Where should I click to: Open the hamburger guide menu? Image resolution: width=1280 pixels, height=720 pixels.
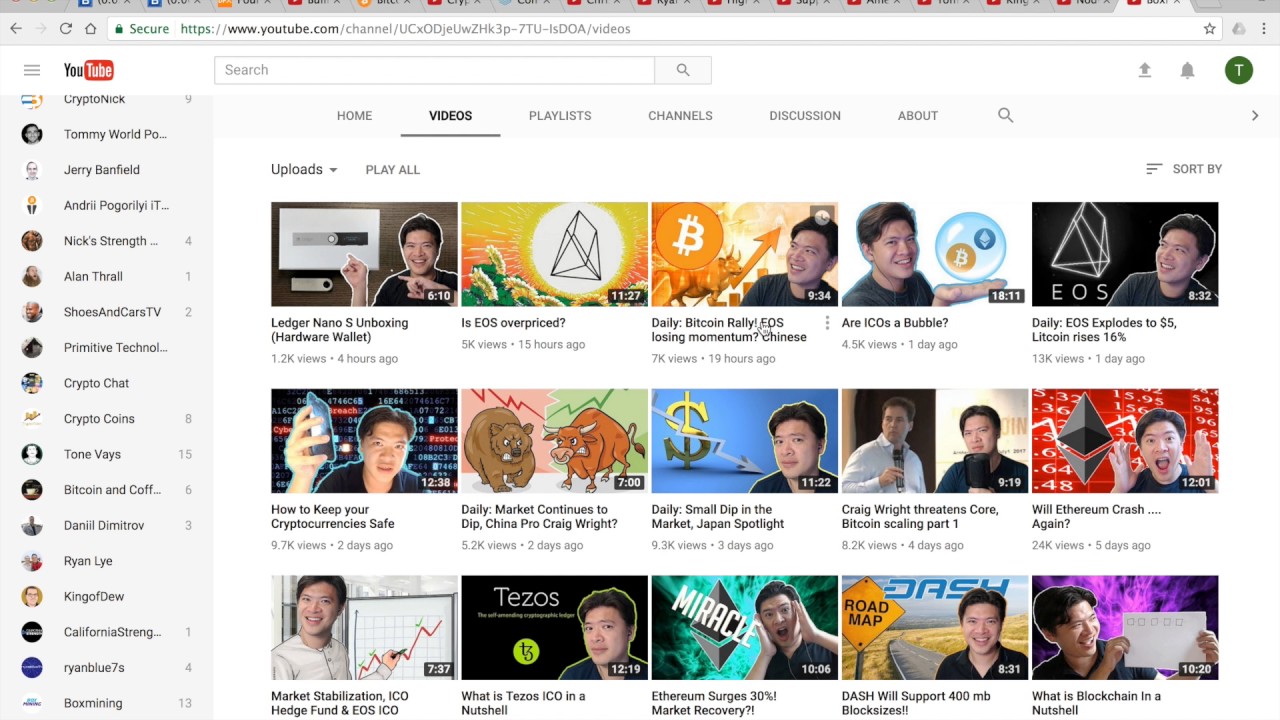coord(32,70)
